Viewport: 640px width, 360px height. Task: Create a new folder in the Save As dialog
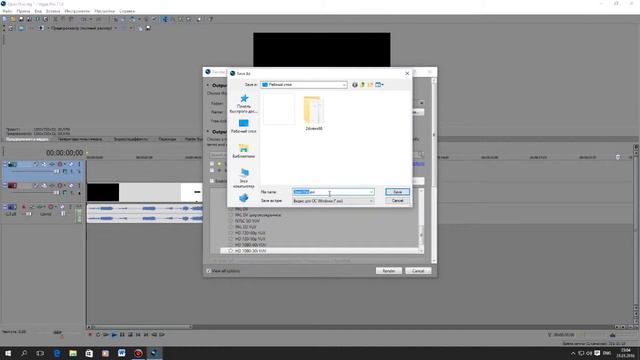[x=371, y=85]
